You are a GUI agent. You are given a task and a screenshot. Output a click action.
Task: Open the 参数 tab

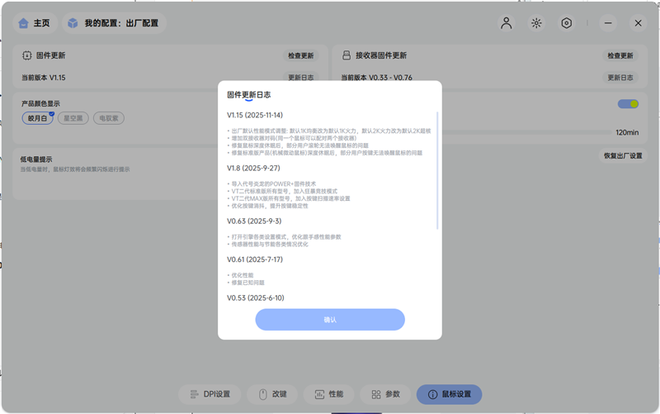coord(385,394)
